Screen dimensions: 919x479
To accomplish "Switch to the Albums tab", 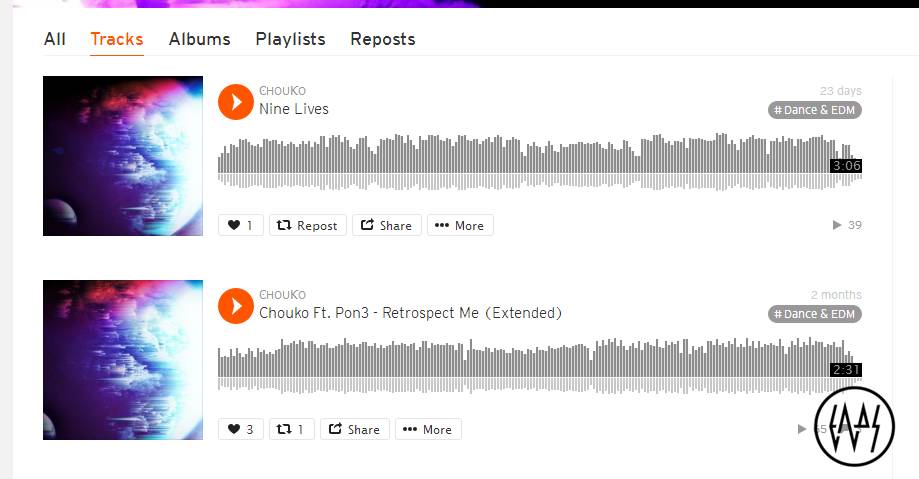I will pyautogui.click(x=199, y=39).
